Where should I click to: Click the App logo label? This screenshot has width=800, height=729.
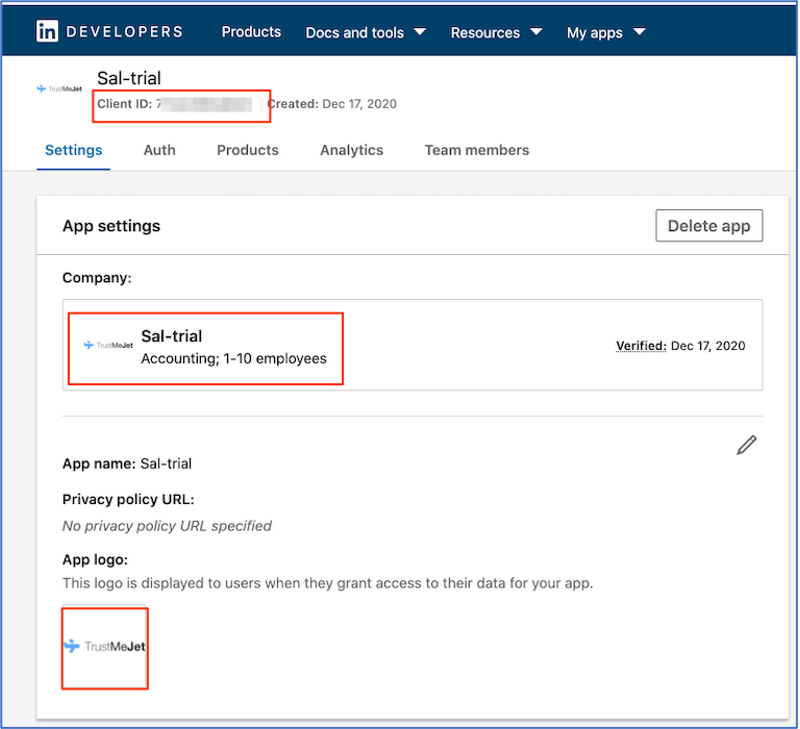[95, 560]
